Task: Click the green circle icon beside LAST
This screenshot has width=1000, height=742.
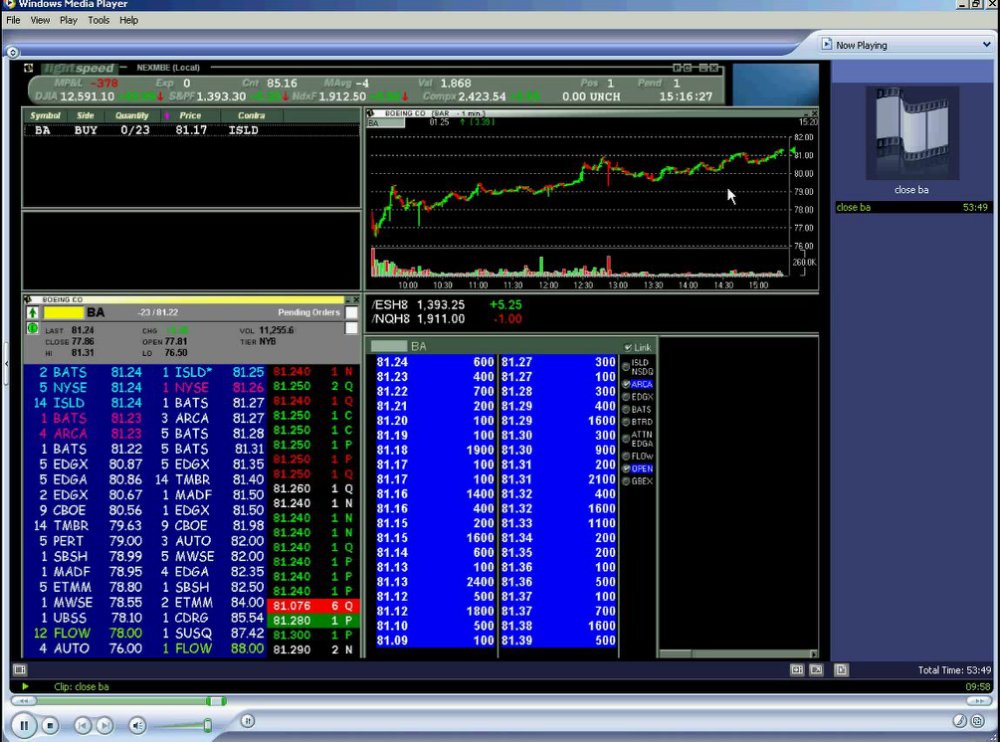Action: coord(33,329)
